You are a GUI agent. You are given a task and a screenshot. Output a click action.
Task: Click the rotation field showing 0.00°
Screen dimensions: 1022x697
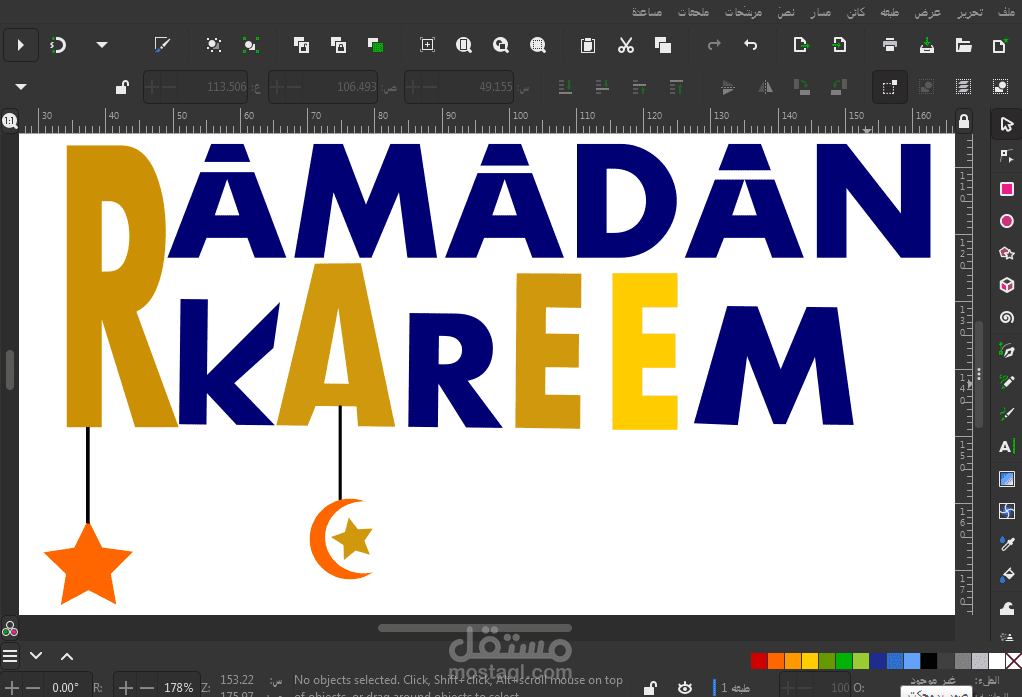pyautogui.click(x=65, y=688)
